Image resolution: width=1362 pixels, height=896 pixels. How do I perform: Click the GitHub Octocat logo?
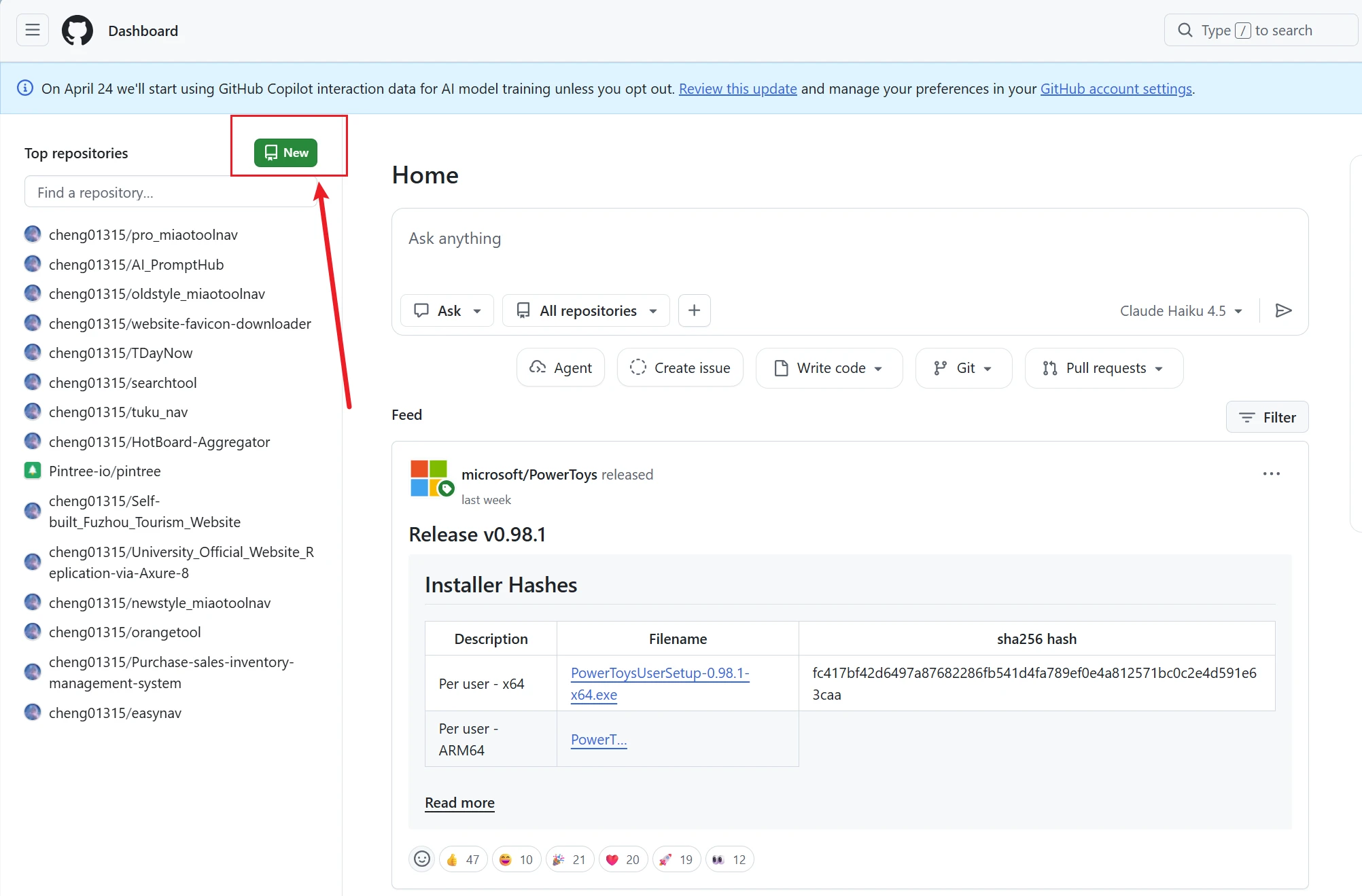pos(77,31)
